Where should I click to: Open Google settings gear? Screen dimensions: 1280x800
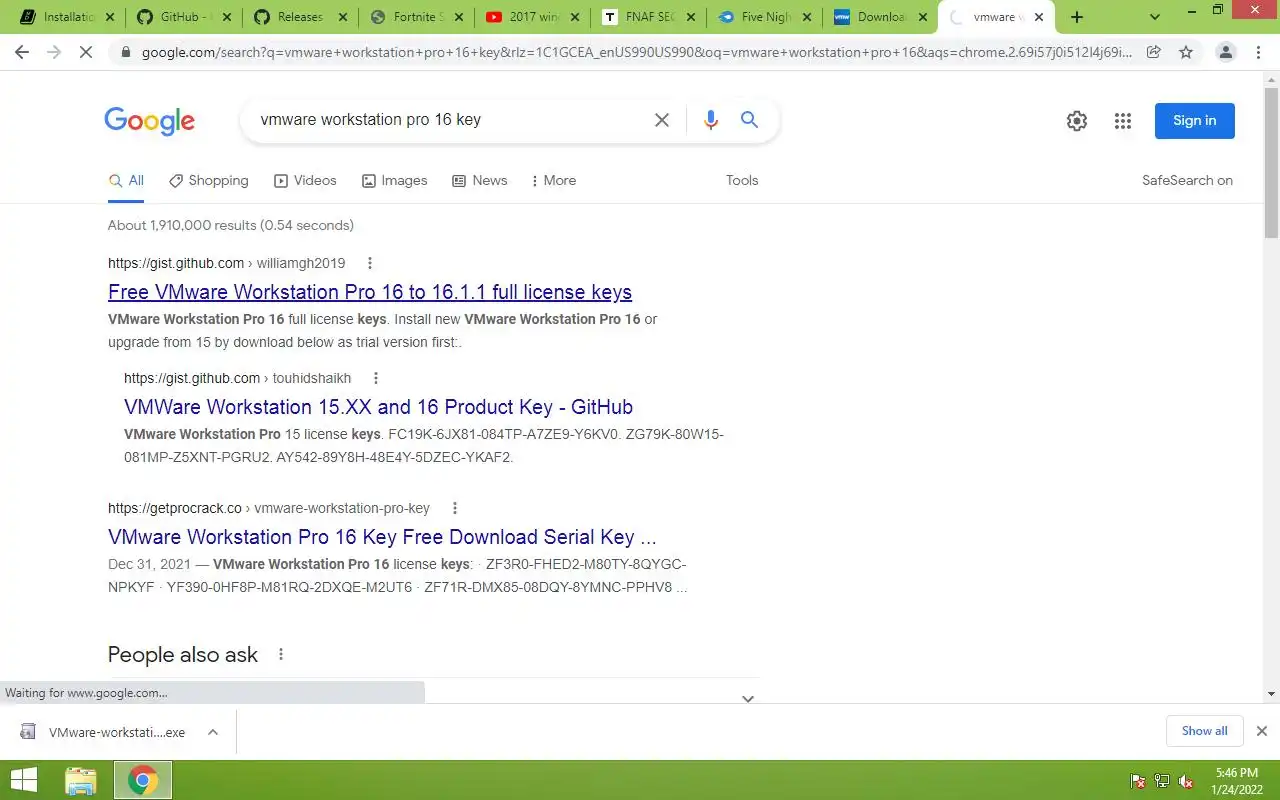[1077, 121]
